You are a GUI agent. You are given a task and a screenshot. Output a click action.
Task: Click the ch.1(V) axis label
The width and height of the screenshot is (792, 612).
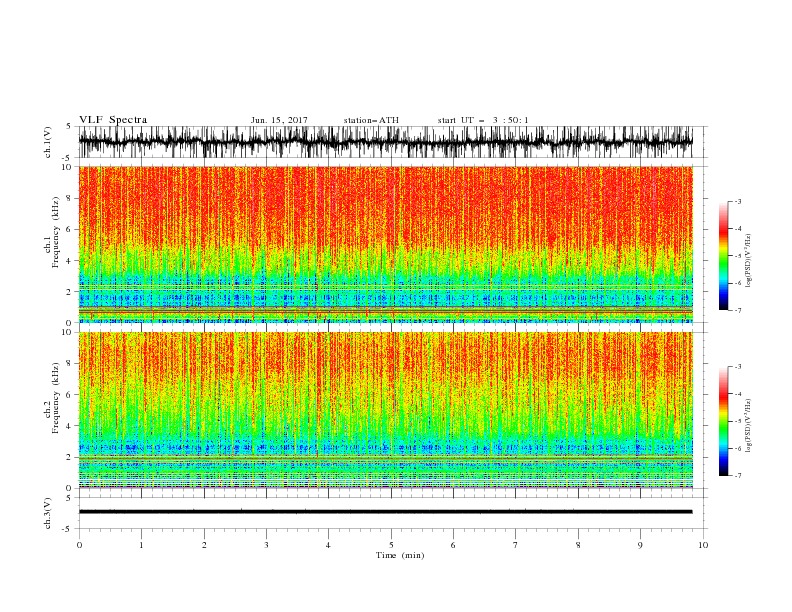tap(48, 142)
